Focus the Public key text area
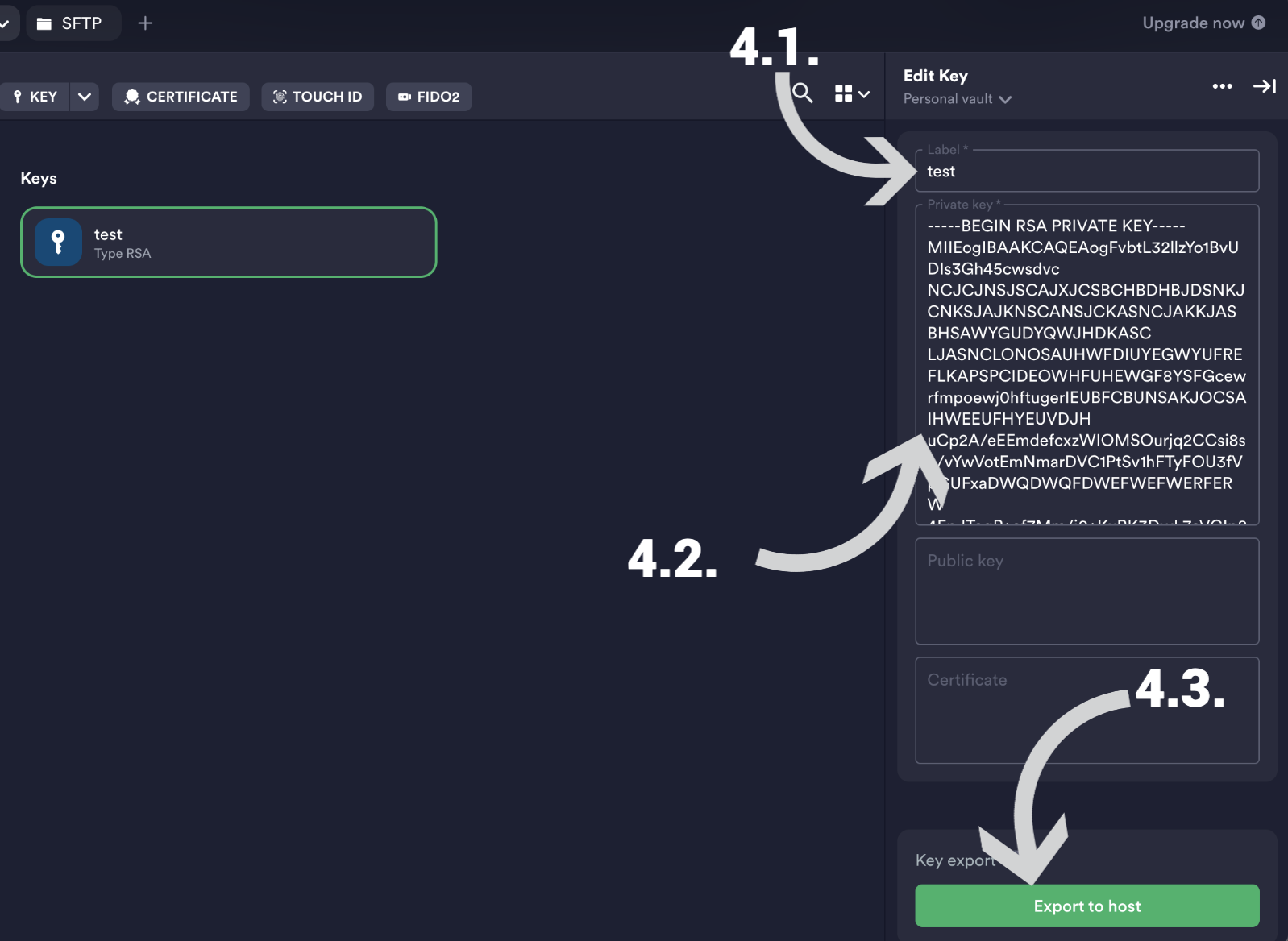Image resolution: width=1288 pixels, height=941 pixels. pyautogui.click(x=1086, y=591)
